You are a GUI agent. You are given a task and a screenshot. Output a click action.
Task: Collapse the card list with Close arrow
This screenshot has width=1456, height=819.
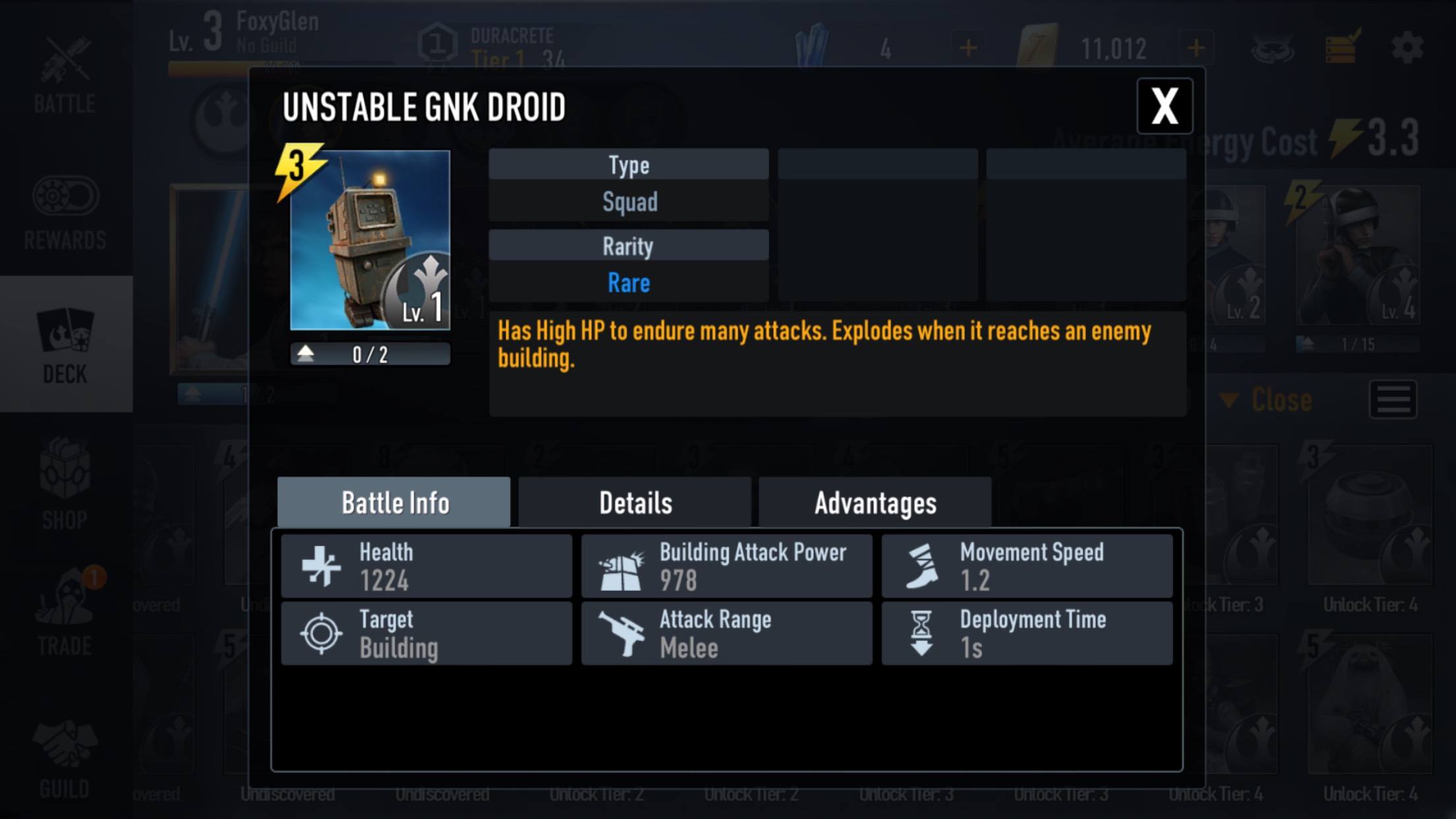pyautogui.click(x=1267, y=400)
